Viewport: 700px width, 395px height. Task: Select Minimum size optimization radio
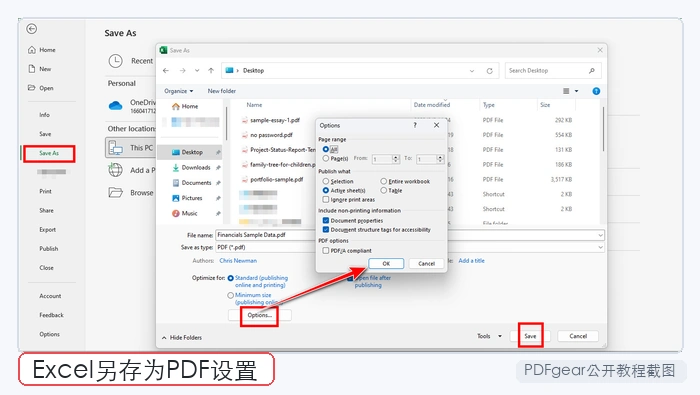230,295
